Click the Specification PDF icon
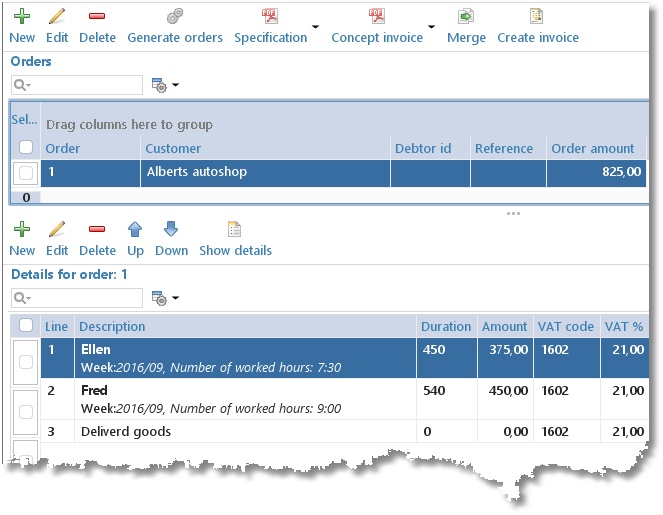The height and width of the screenshot is (515, 663). pyautogui.click(x=269, y=16)
